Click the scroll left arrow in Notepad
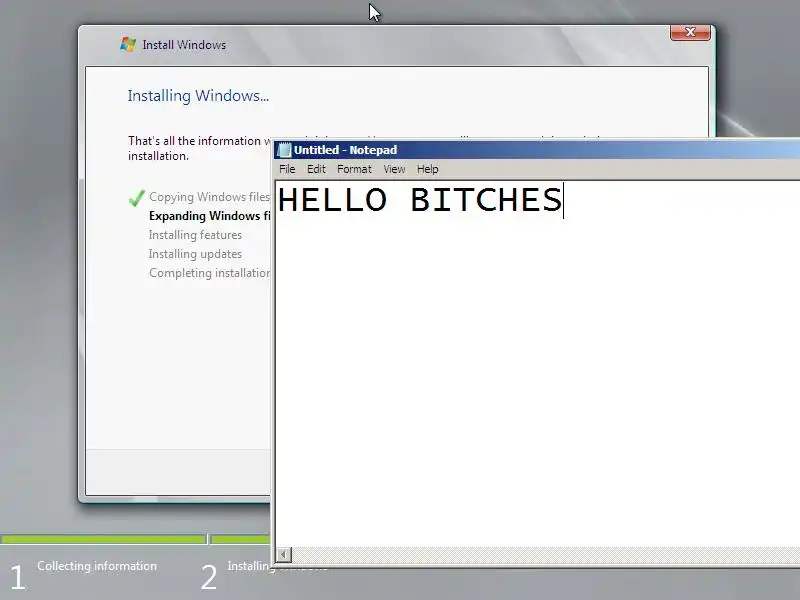Screen dimensions: 800x600 click(284, 554)
